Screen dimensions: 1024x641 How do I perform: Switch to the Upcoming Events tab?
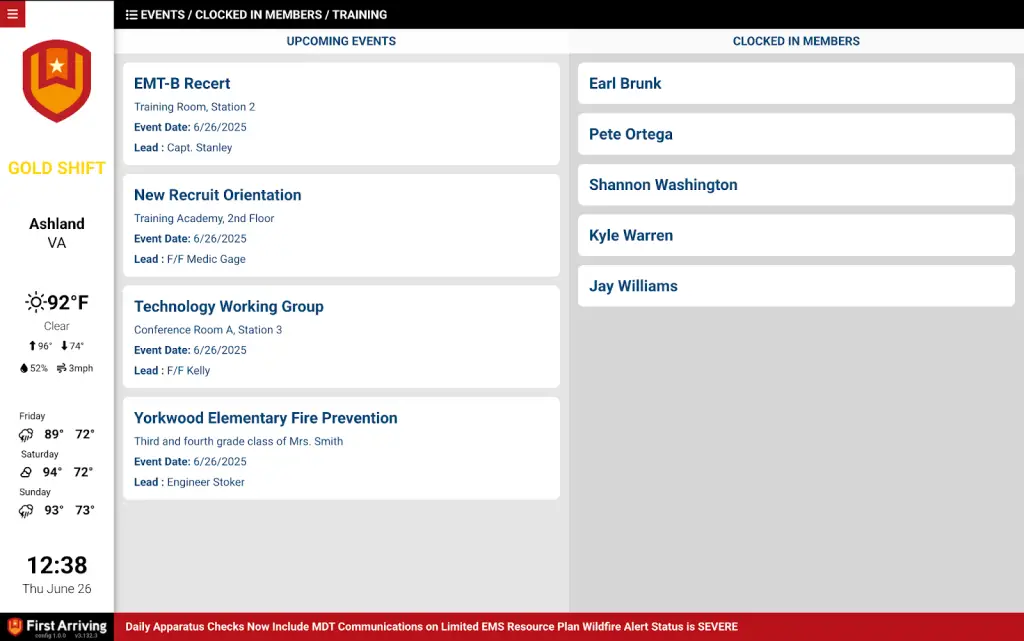coord(341,41)
